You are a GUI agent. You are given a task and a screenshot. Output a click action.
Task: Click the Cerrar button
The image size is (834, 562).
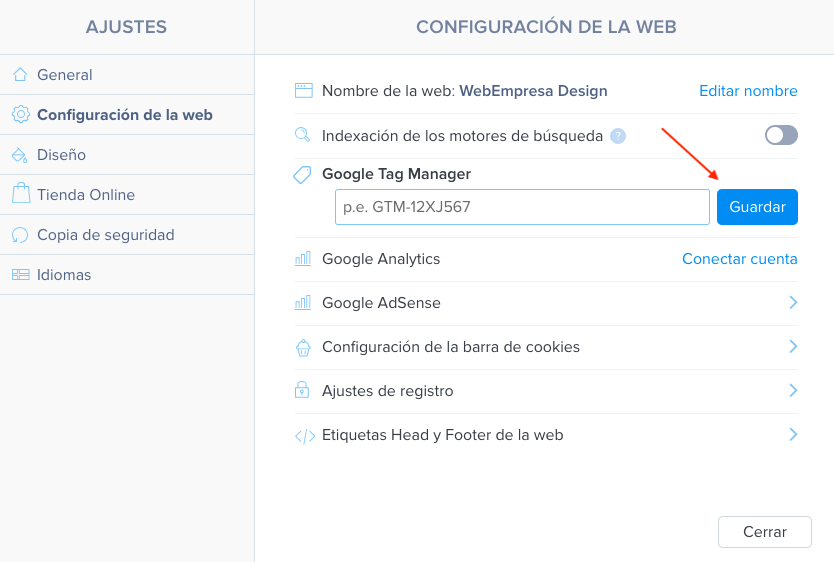765,532
